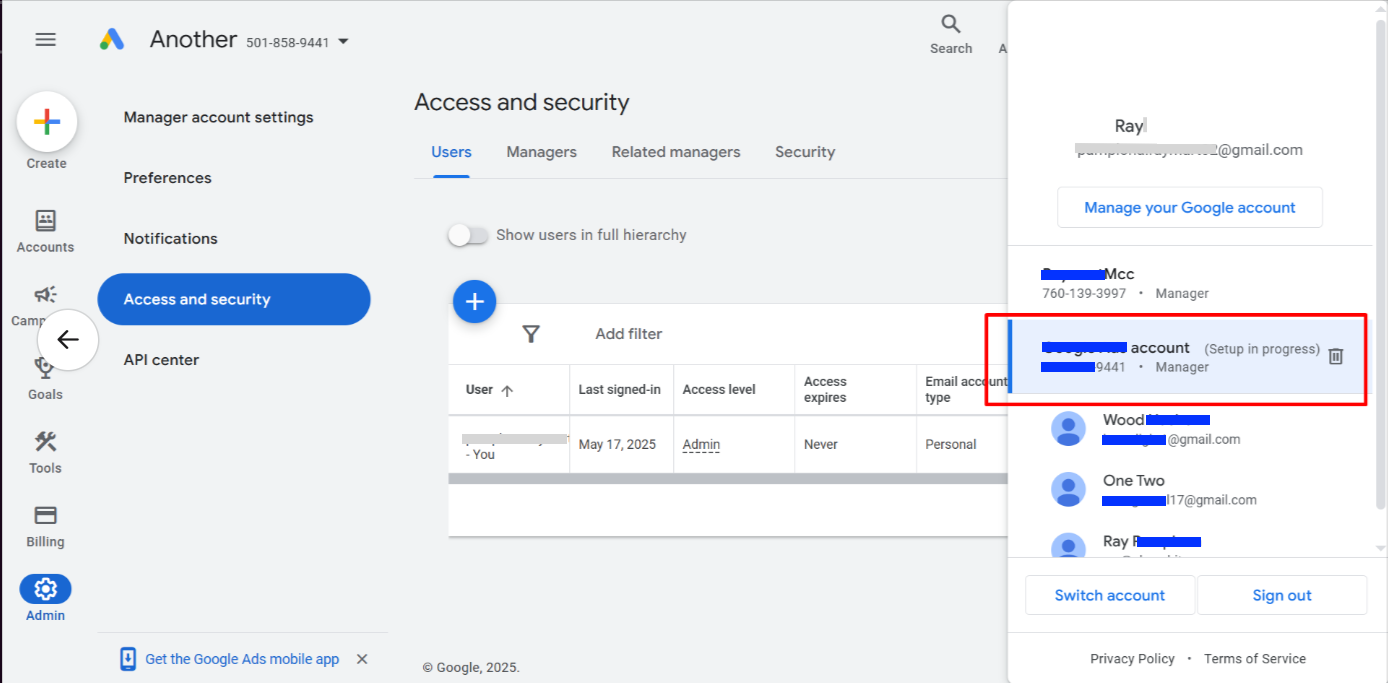Click the Sign out button
The image size is (1388, 683).
click(x=1281, y=595)
